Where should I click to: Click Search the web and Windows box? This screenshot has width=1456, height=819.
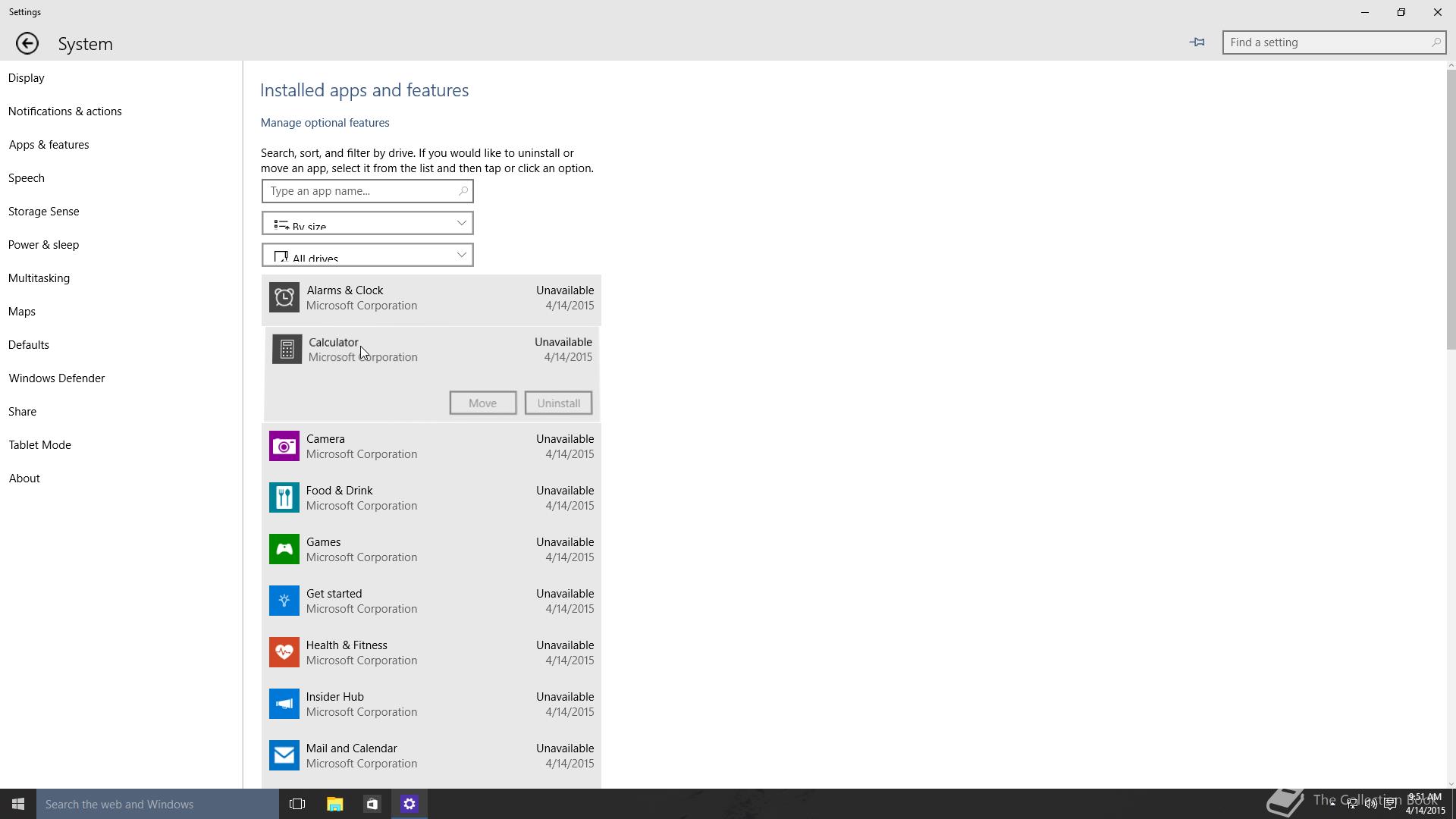tap(158, 804)
